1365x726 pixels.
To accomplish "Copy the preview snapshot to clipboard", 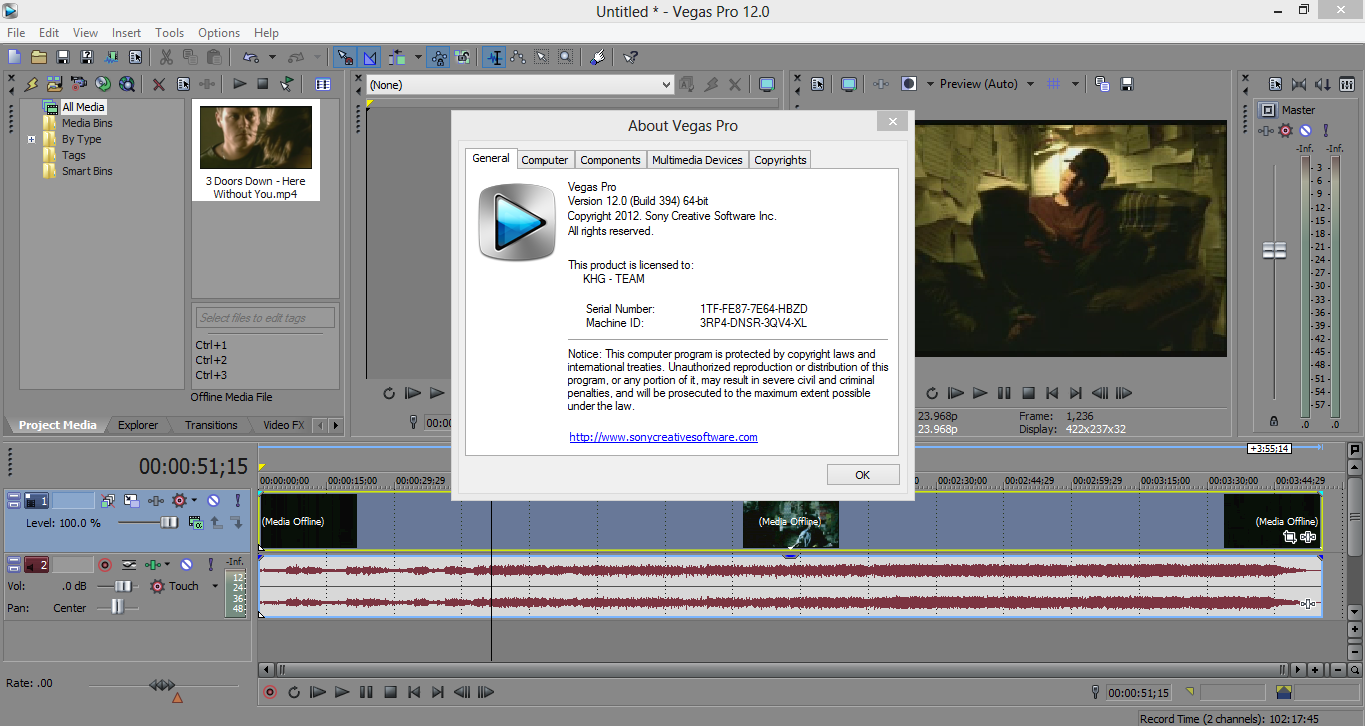I will point(1102,84).
